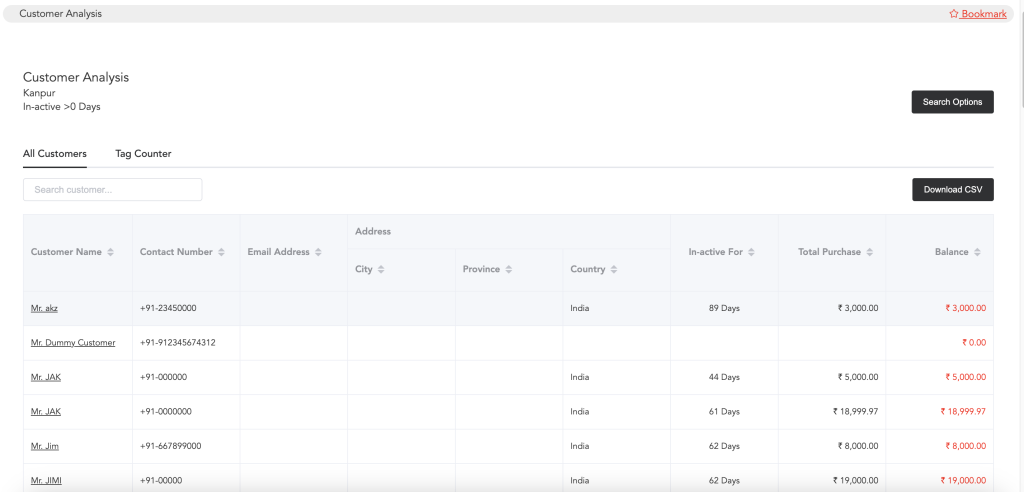Select phone number +91-0000000
Screen dimensions: 1024x492
click(166, 412)
